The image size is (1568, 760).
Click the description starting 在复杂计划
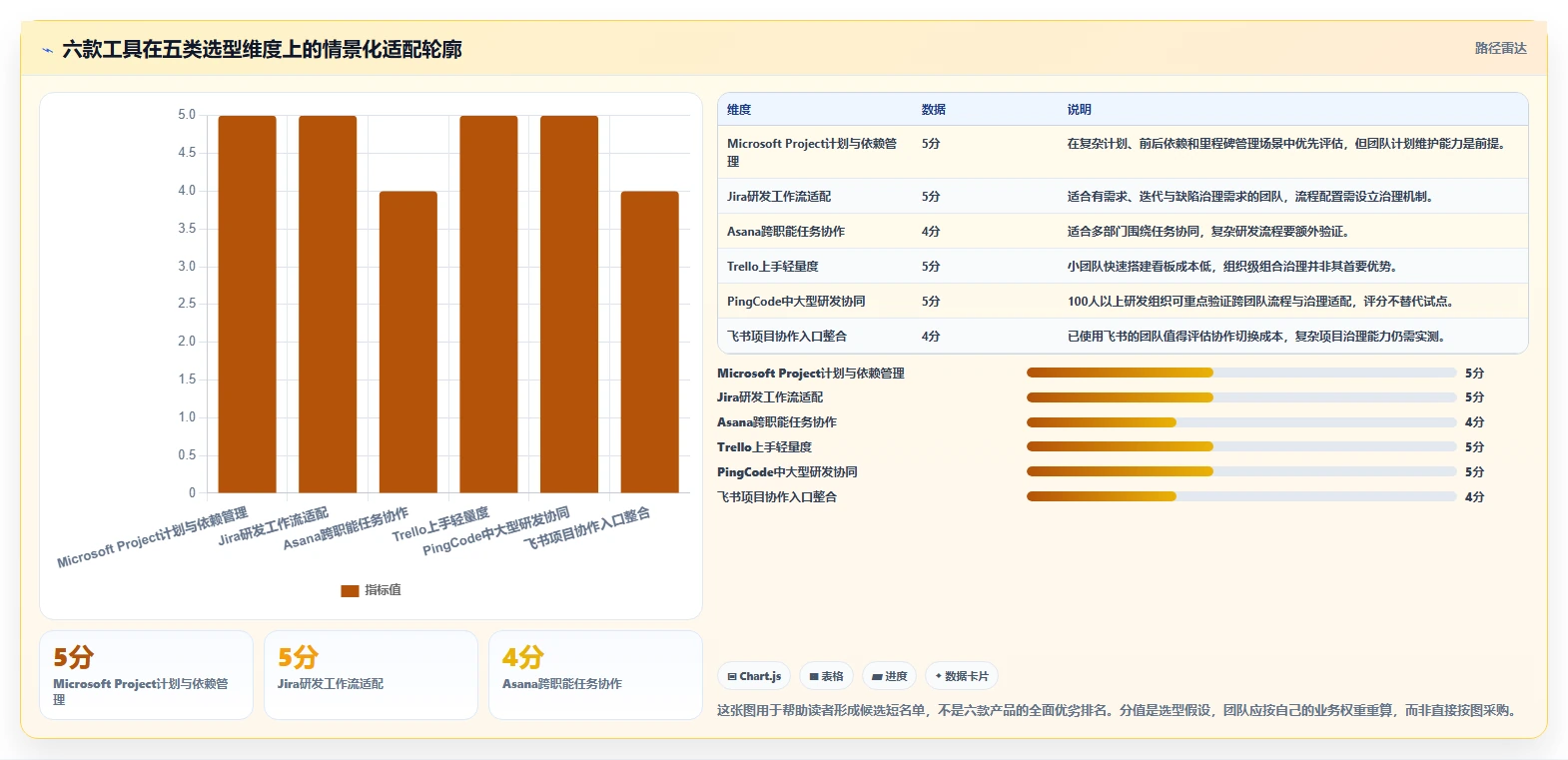click(1285, 144)
